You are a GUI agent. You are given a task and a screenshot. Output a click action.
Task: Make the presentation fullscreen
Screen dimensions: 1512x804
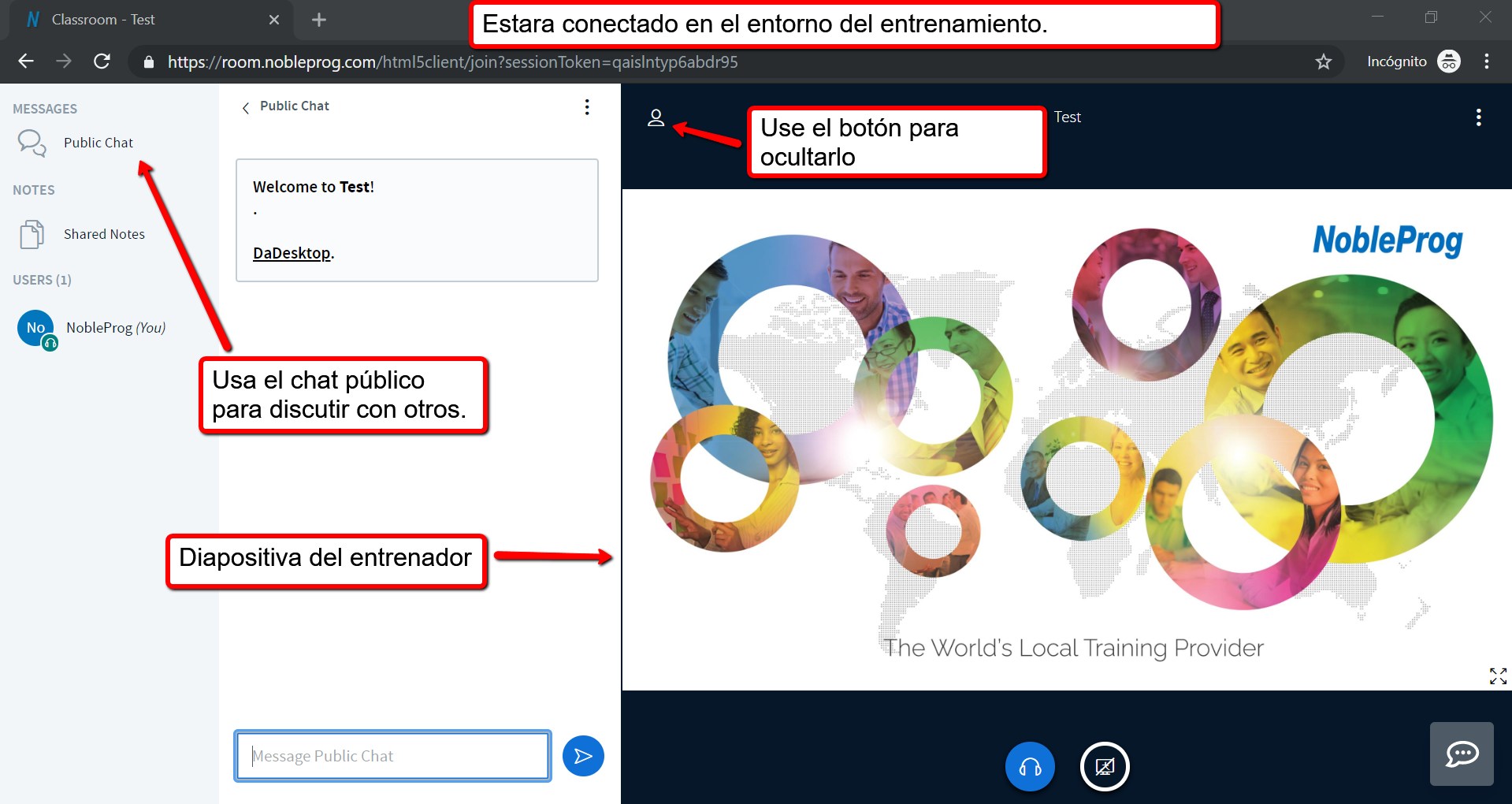(1498, 676)
